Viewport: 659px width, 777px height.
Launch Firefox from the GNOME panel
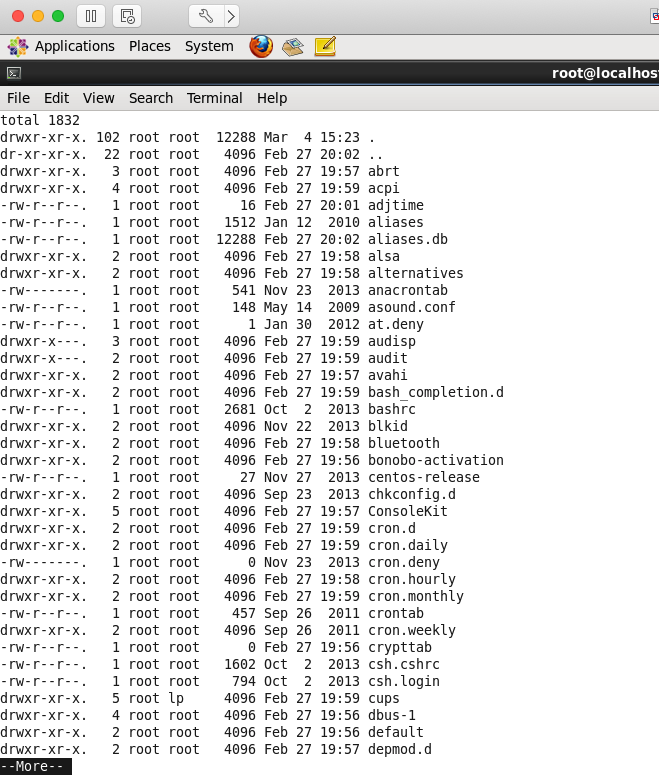[x=261, y=47]
